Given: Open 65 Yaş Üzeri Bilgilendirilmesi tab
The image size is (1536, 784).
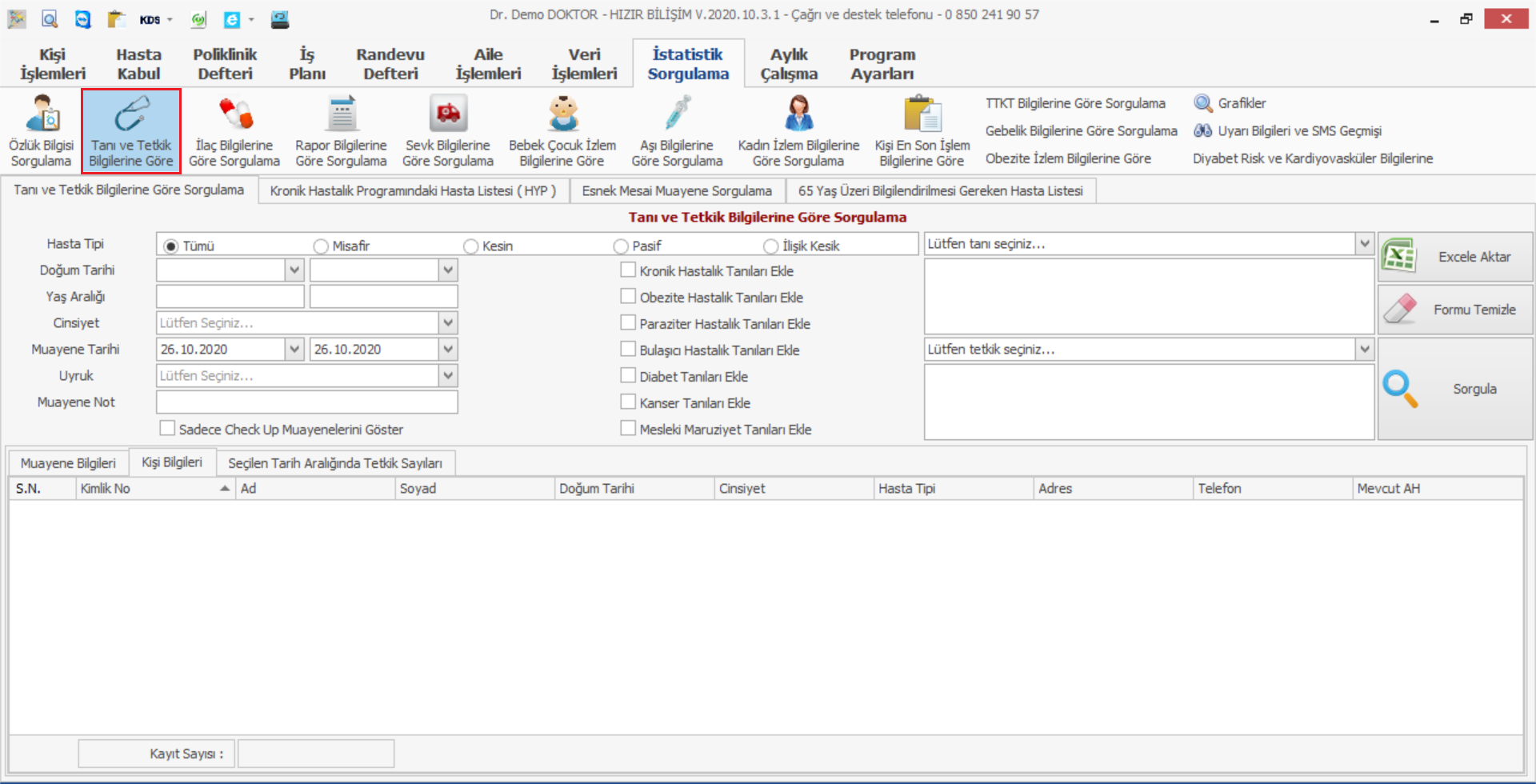Looking at the screenshot, I should coord(941,190).
